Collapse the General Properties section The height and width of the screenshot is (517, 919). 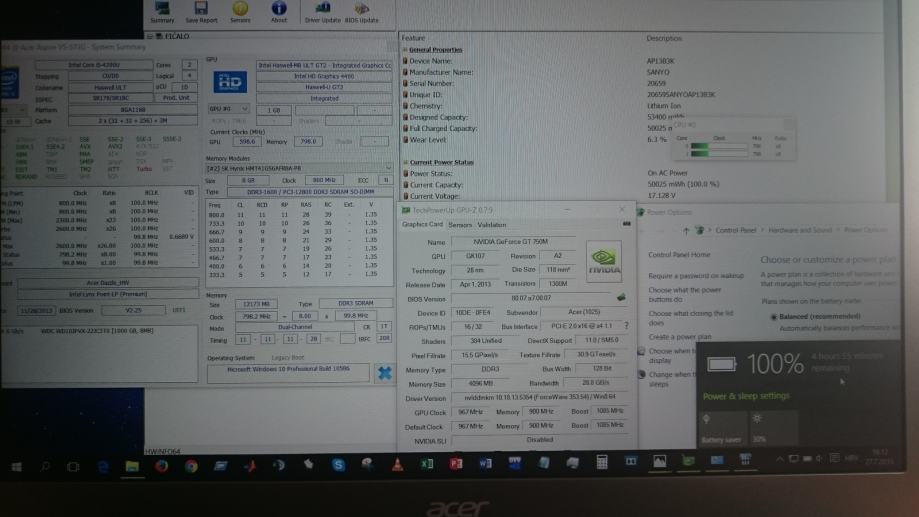click(x=405, y=50)
